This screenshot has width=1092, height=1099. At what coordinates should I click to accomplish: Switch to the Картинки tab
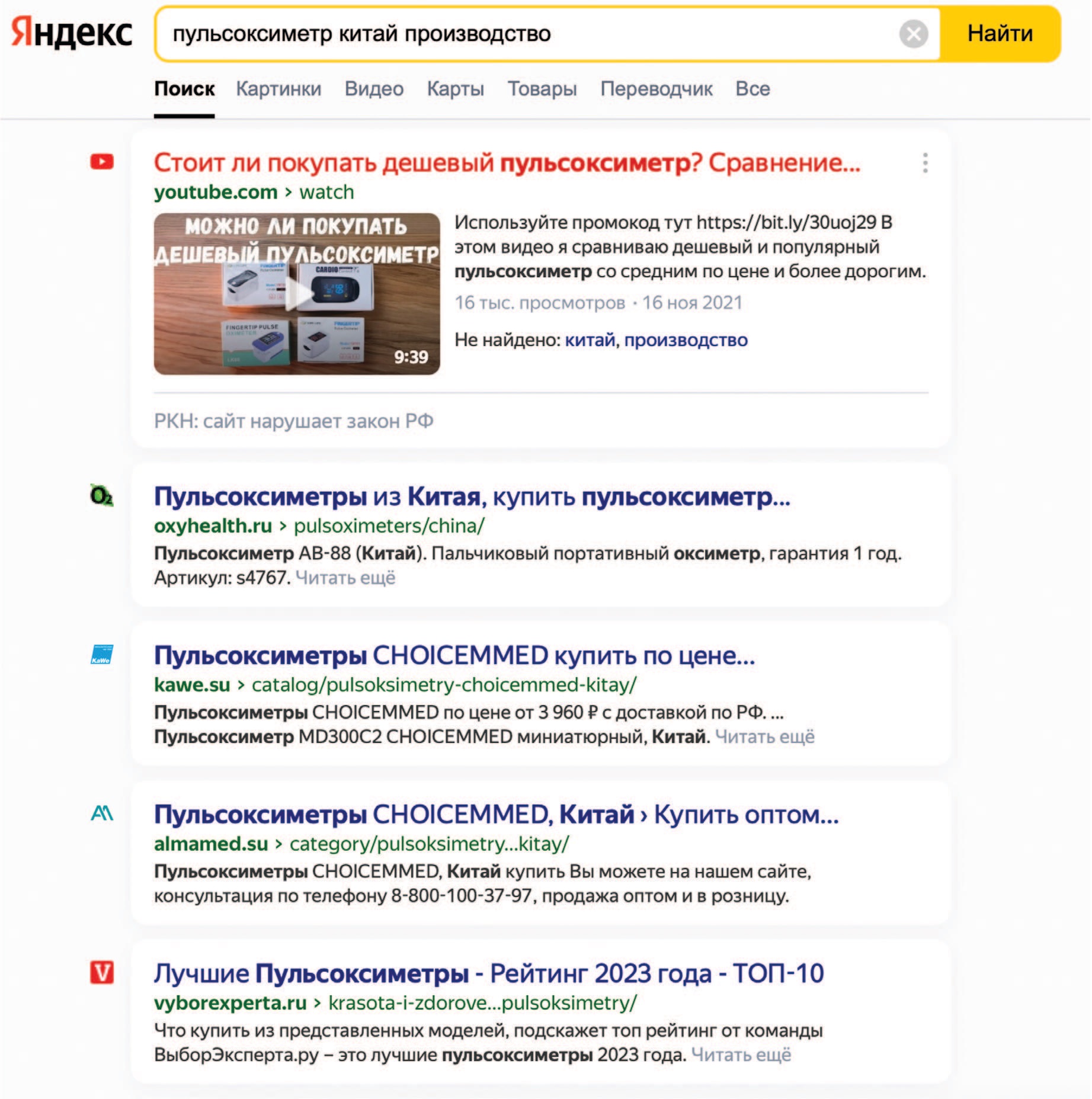pyautogui.click(x=278, y=89)
